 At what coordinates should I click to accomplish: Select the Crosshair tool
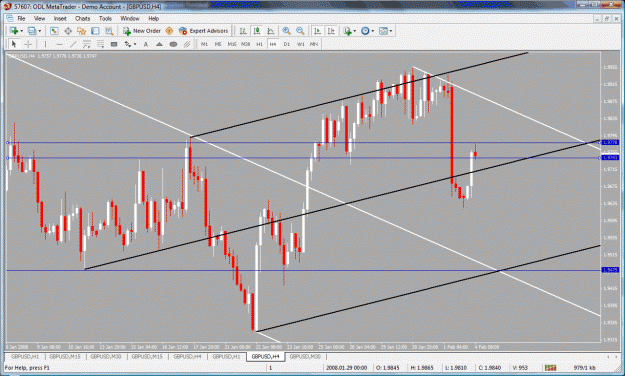pos(28,44)
